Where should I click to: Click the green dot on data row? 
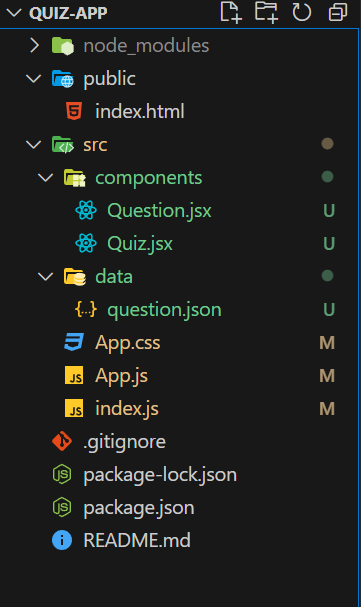[327, 276]
